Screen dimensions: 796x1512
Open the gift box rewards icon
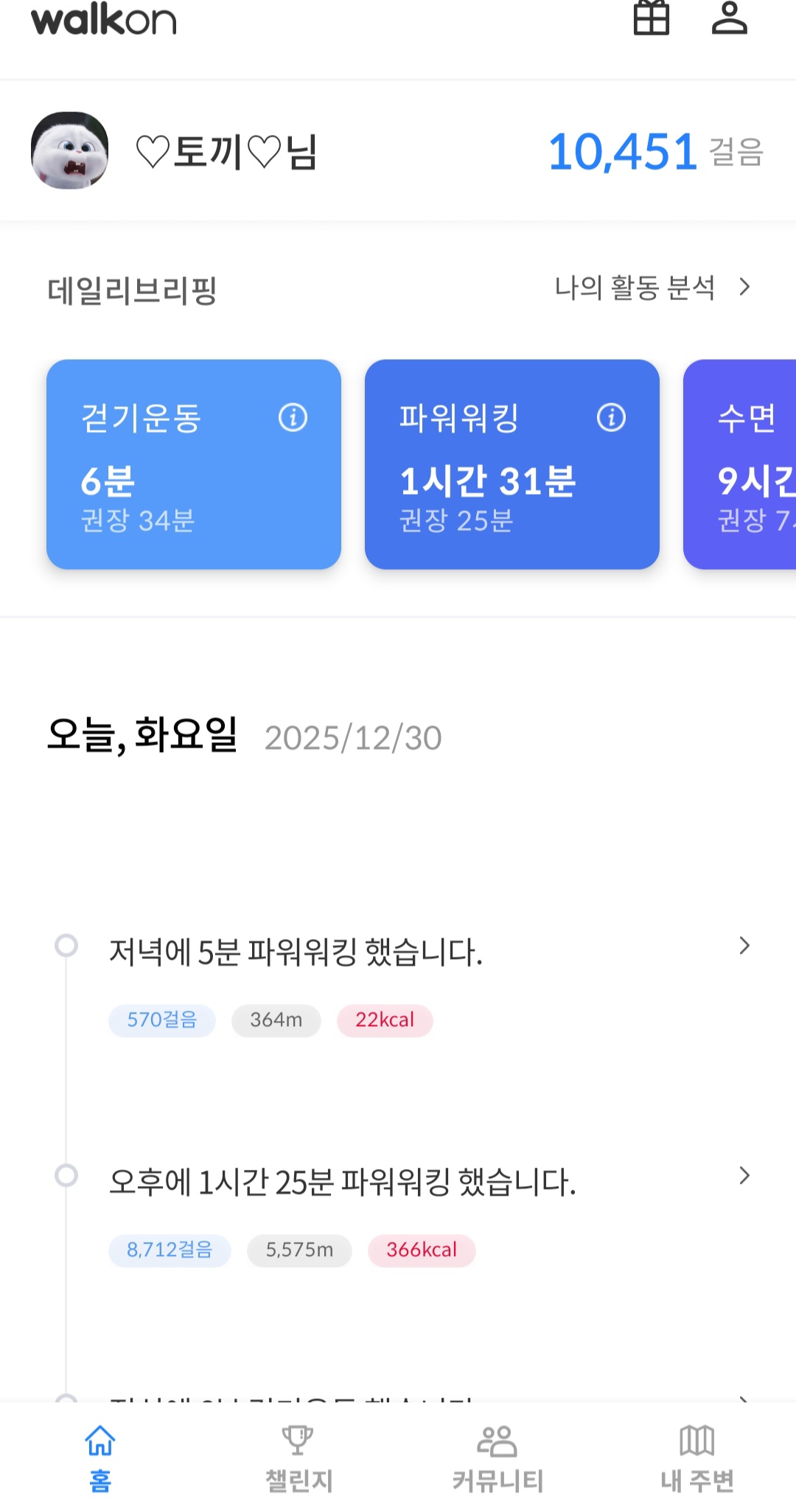coord(652,18)
